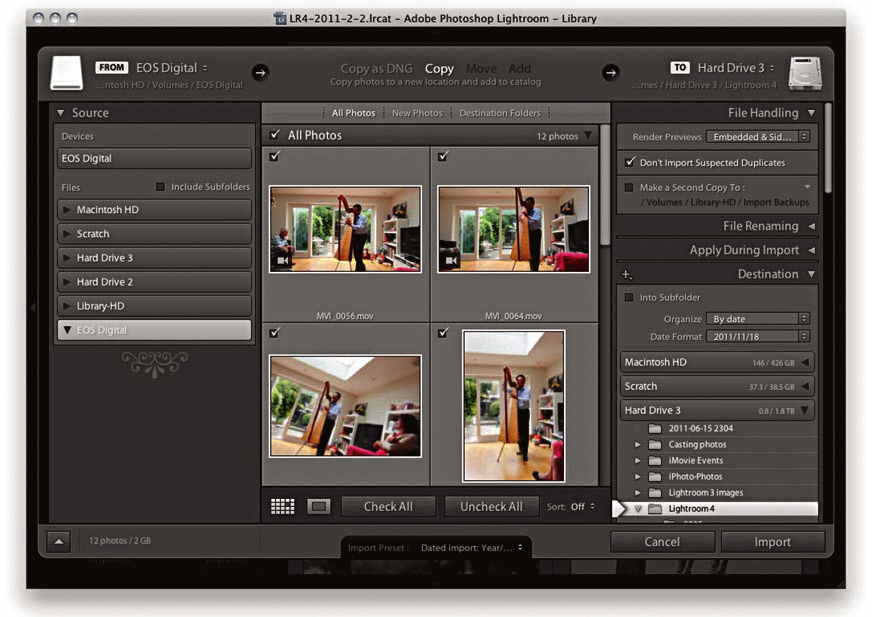
Task: Click the video badge on MVI_0056.mov
Action: coord(283,260)
